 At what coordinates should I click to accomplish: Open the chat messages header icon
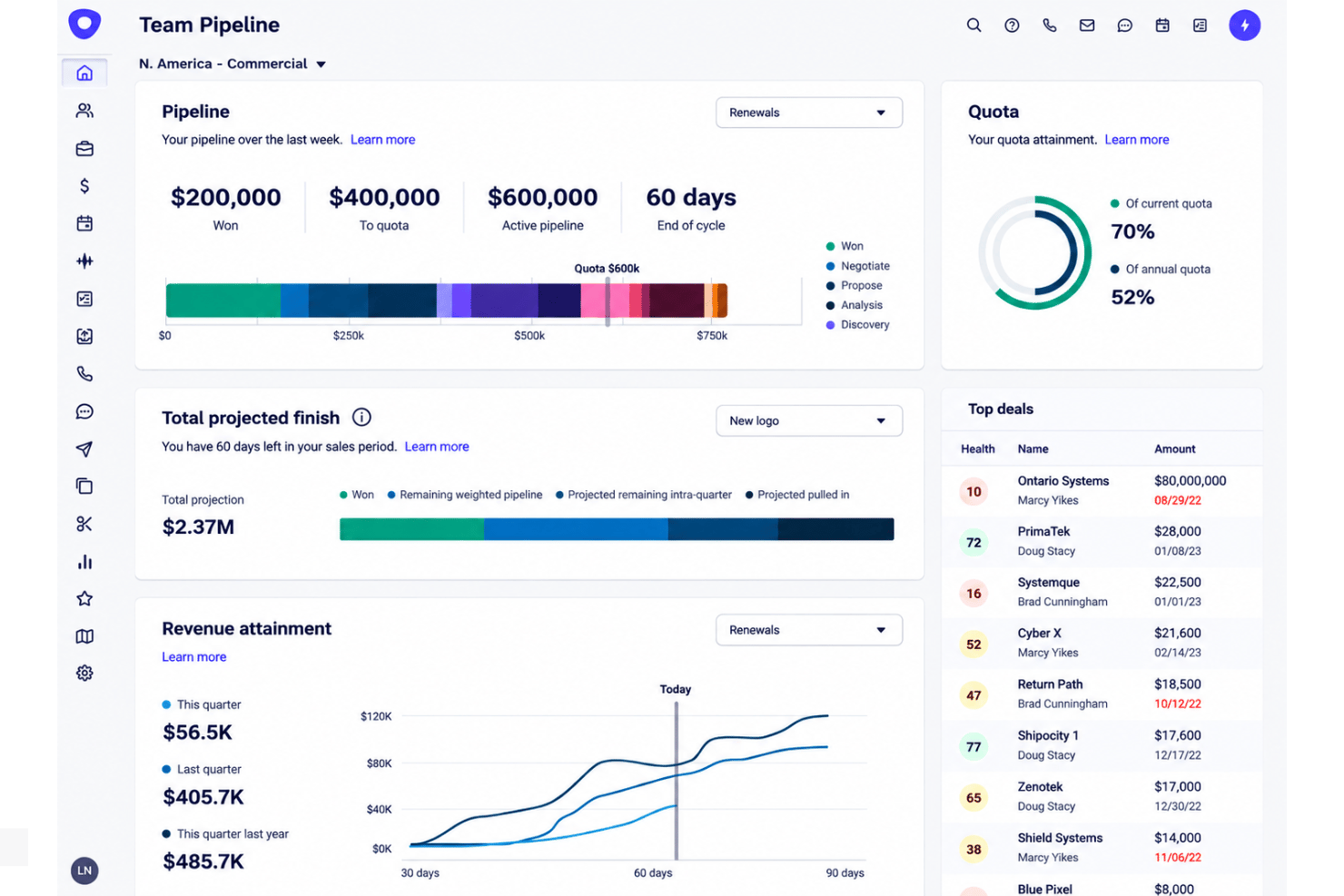[1124, 25]
